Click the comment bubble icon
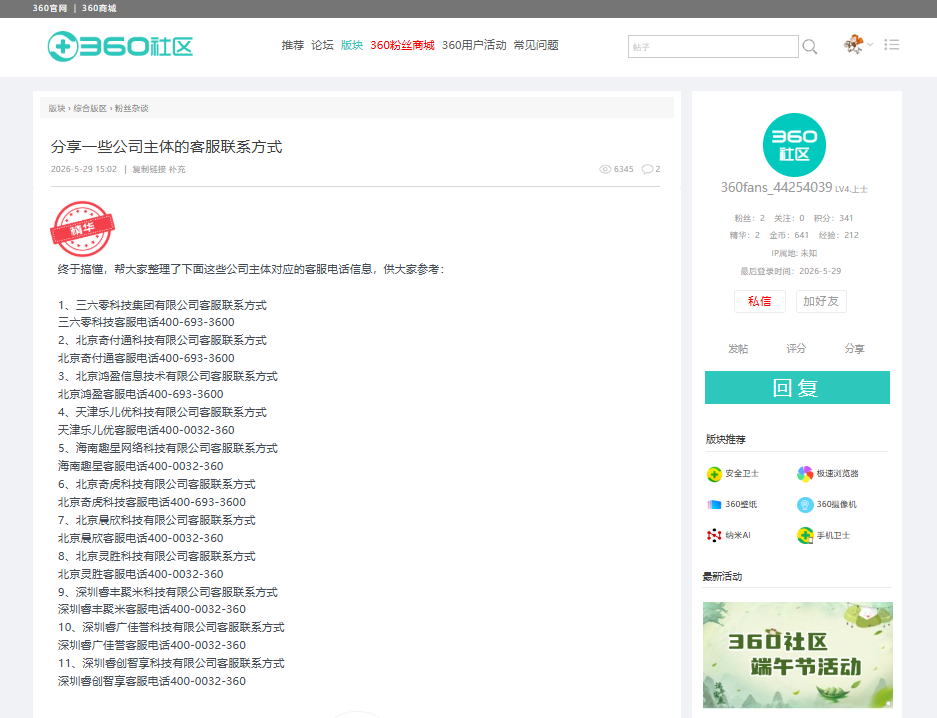937x718 pixels. tap(647, 169)
